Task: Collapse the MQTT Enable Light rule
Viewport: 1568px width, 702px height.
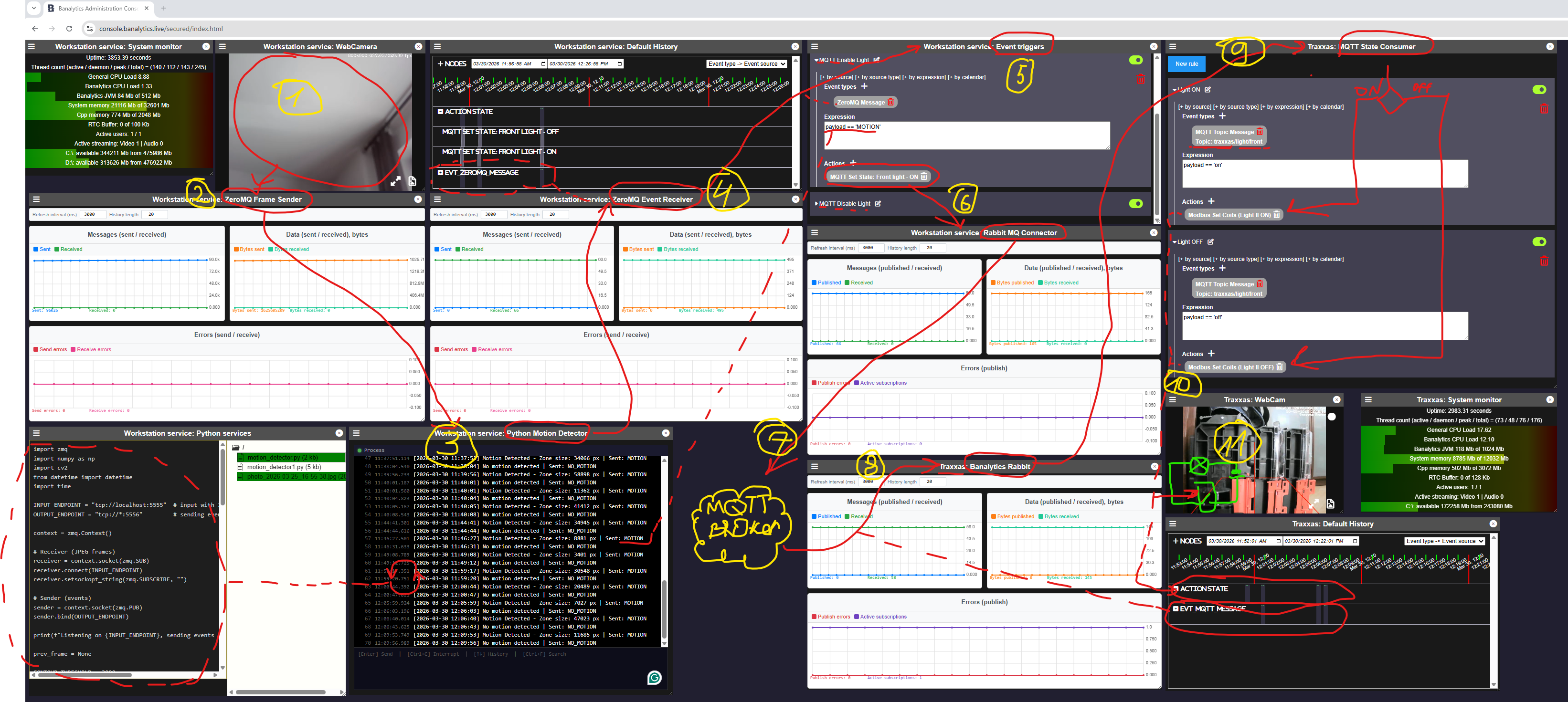Action: [816, 60]
